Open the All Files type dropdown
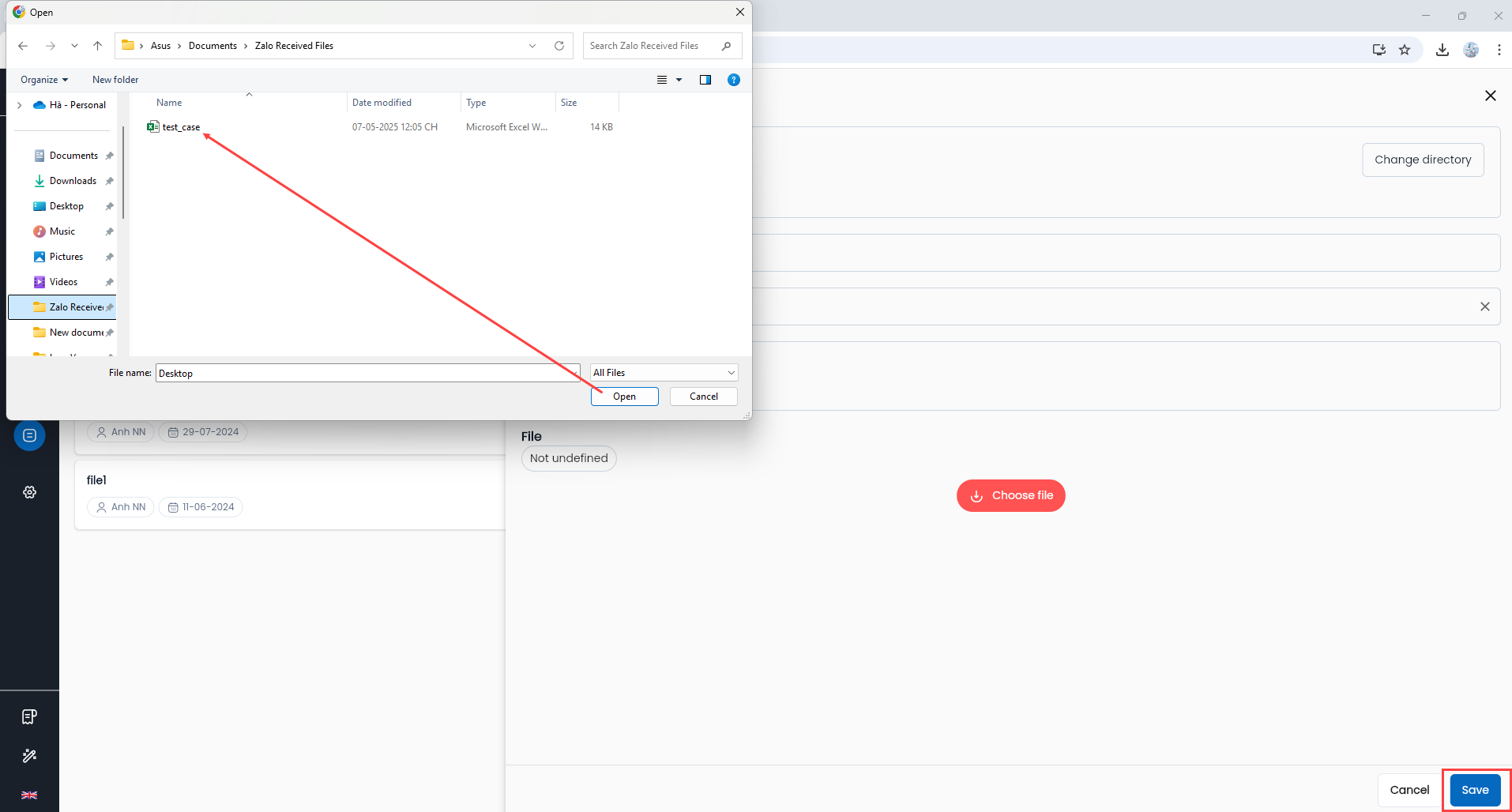 pyautogui.click(x=664, y=373)
